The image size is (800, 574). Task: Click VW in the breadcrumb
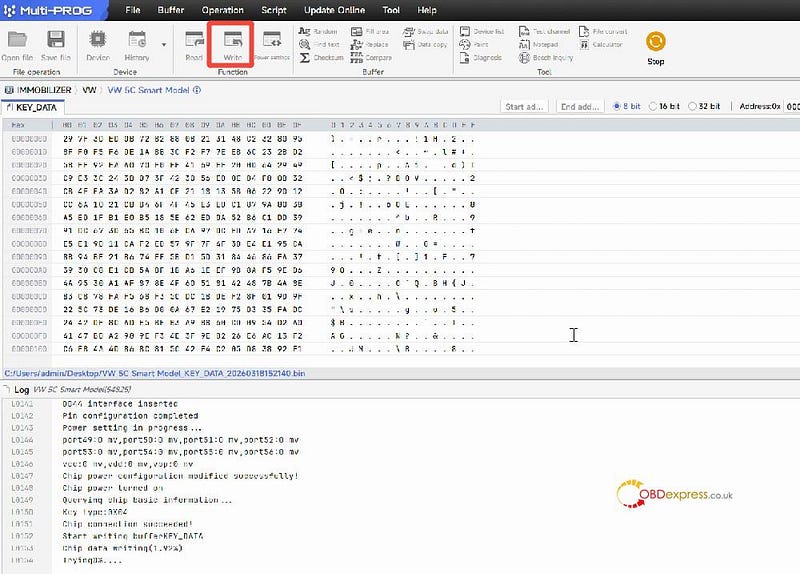(89, 90)
